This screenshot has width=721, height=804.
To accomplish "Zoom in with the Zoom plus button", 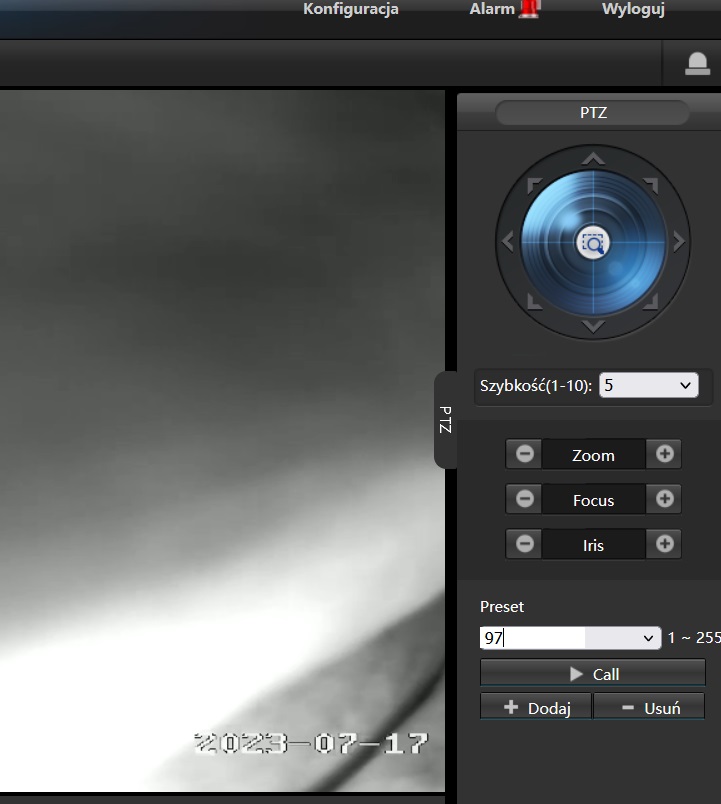I will point(664,454).
